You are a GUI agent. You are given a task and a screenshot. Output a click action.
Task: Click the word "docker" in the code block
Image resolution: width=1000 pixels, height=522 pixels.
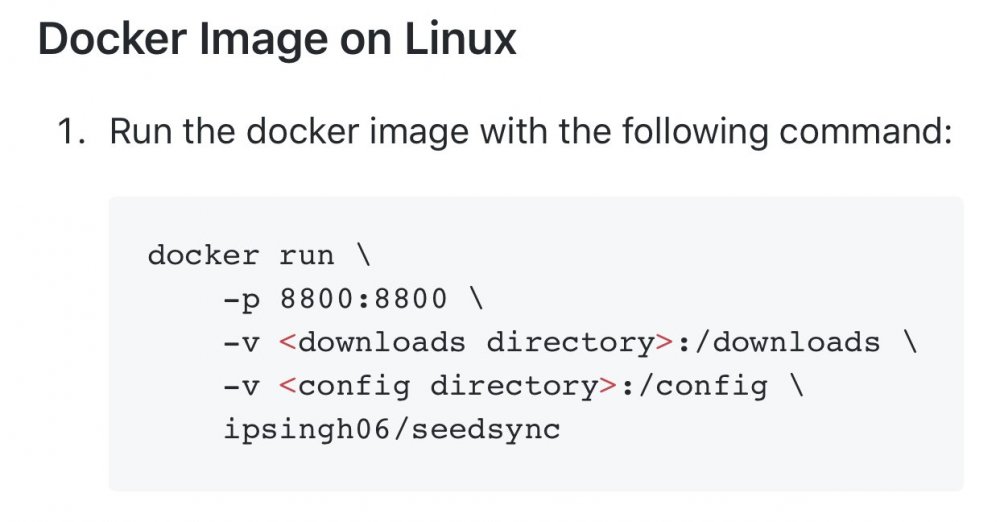[203, 255]
